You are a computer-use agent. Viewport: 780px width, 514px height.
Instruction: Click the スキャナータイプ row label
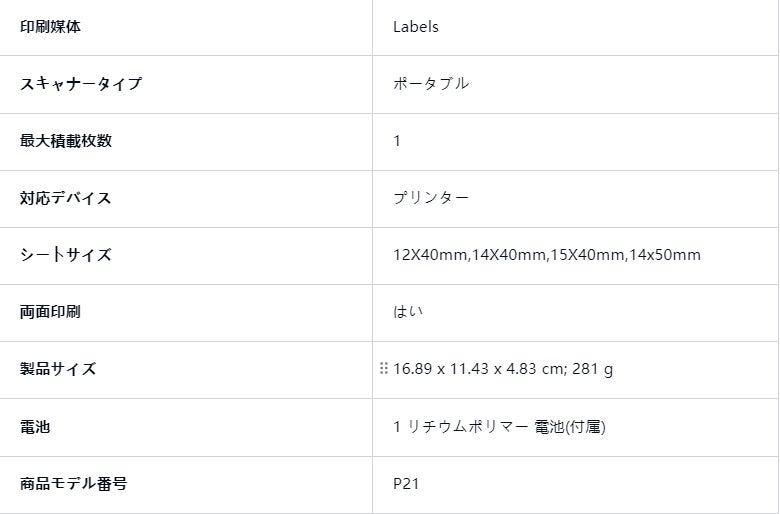81,84
